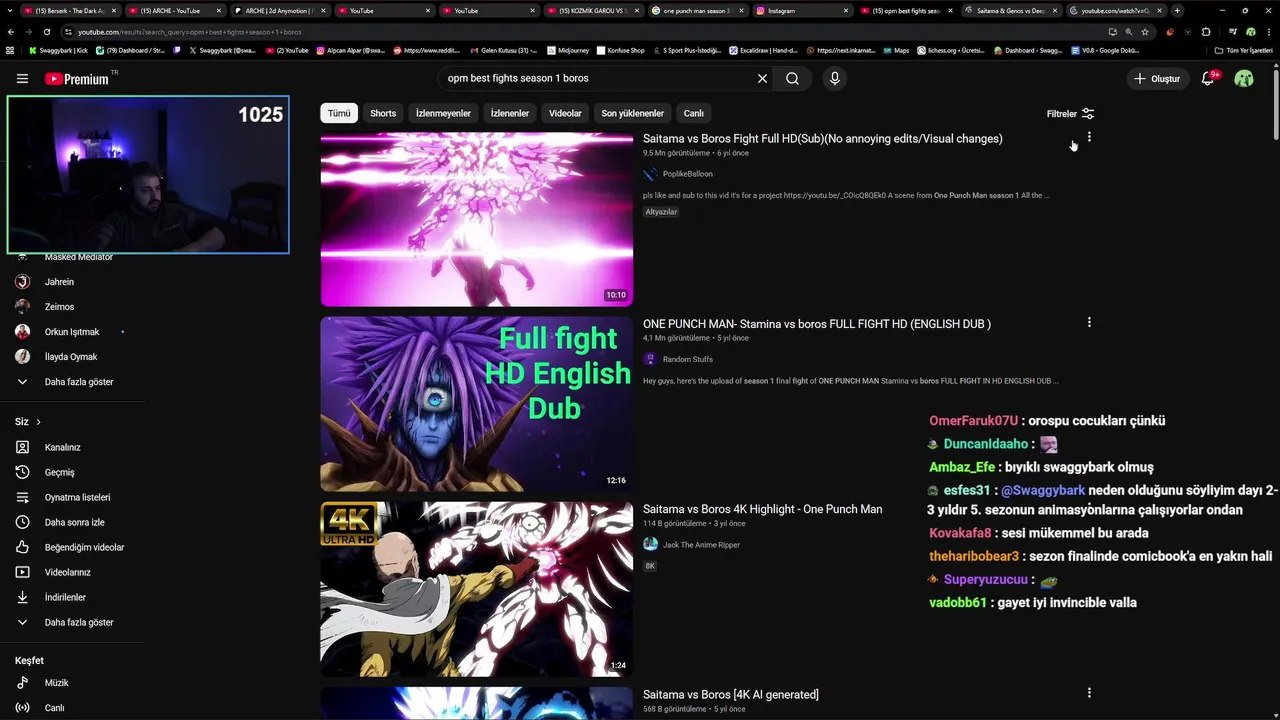Expand the Siz section chevron

[x=38, y=422]
